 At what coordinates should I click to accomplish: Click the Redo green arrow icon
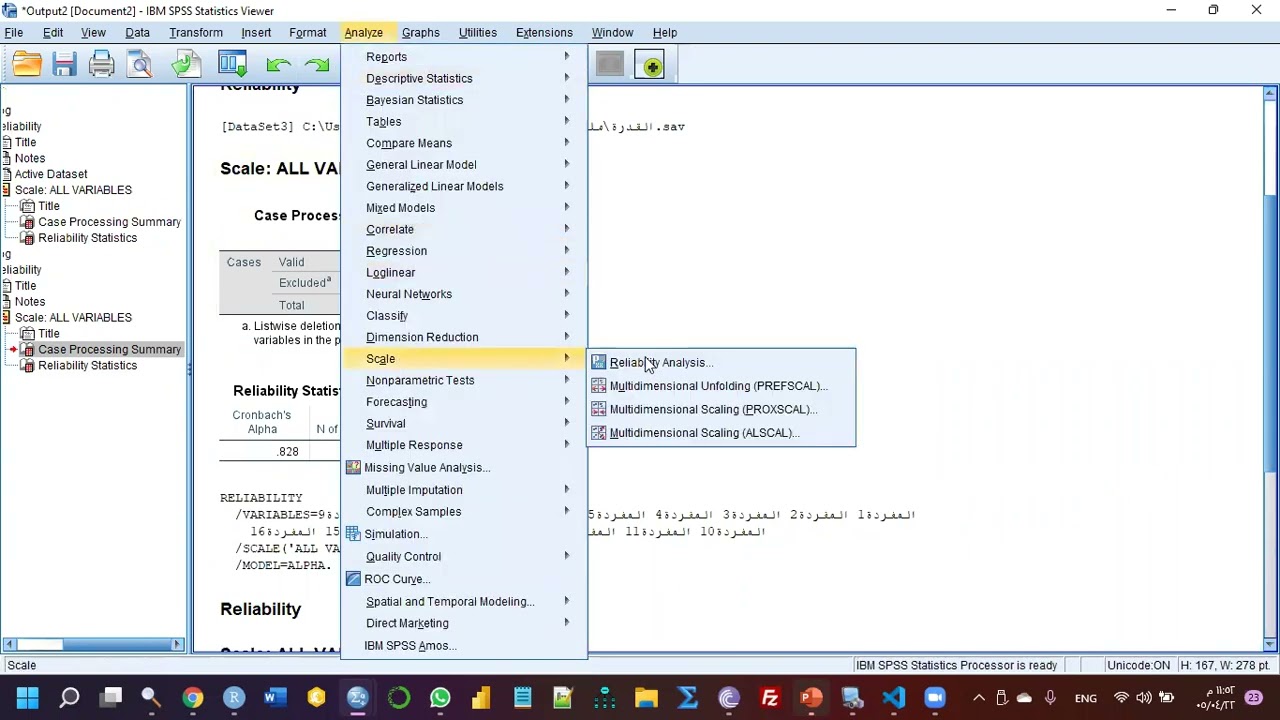pyautogui.click(x=317, y=66)
